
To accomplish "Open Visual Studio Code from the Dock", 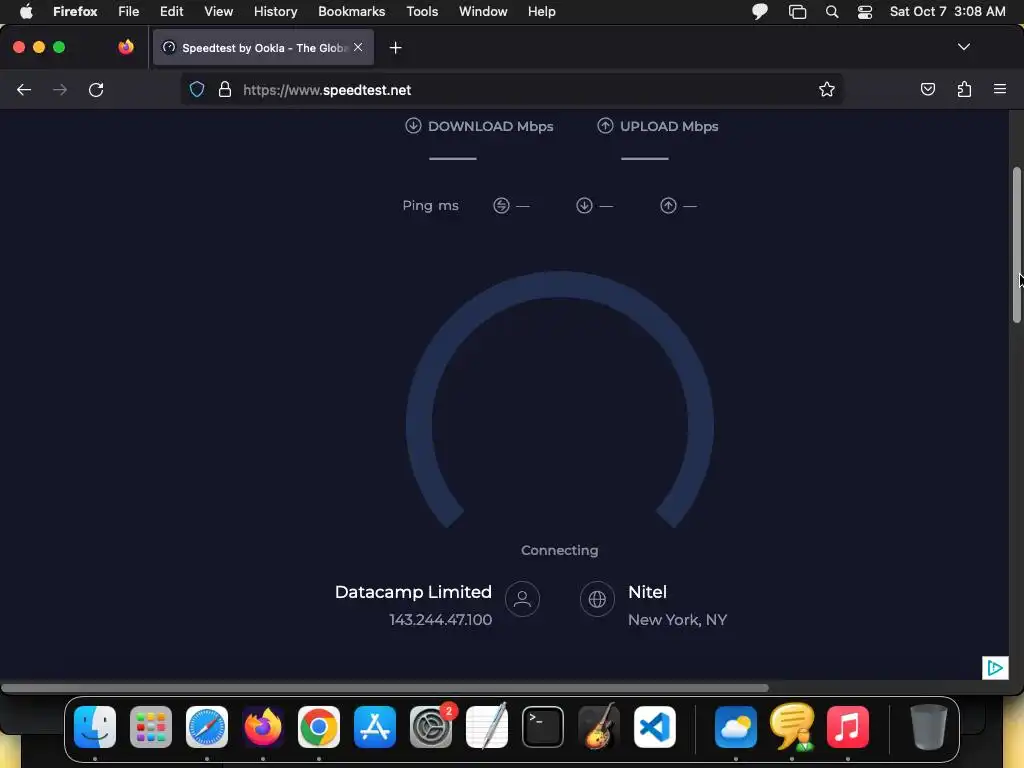I will [x=654, y=727].
